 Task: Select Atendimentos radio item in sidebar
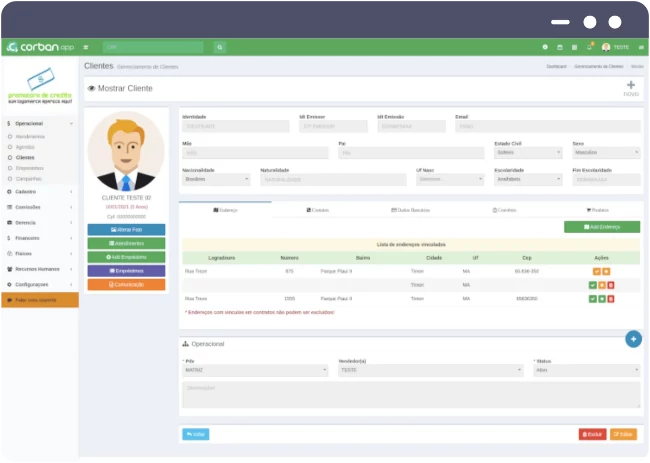coord(30,136)
